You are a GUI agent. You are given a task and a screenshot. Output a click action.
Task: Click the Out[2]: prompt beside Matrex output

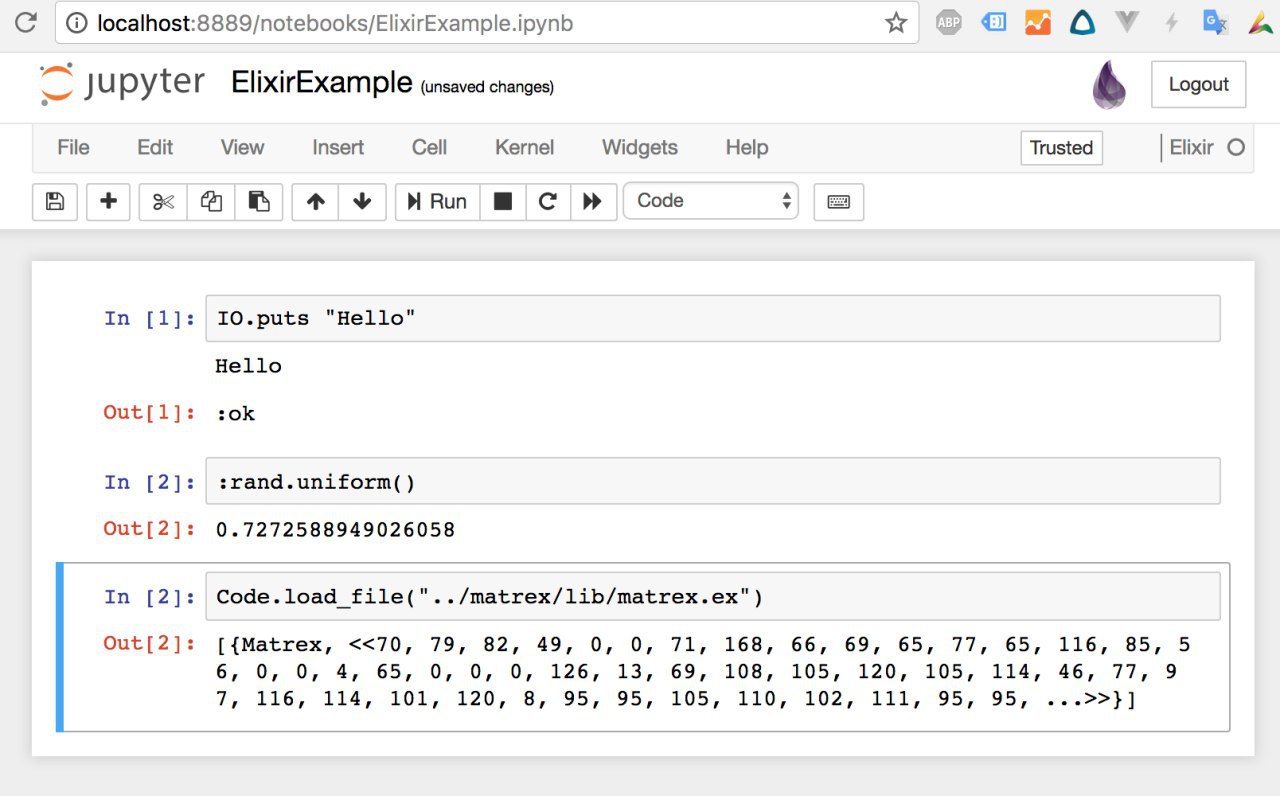tap(150, 643)
